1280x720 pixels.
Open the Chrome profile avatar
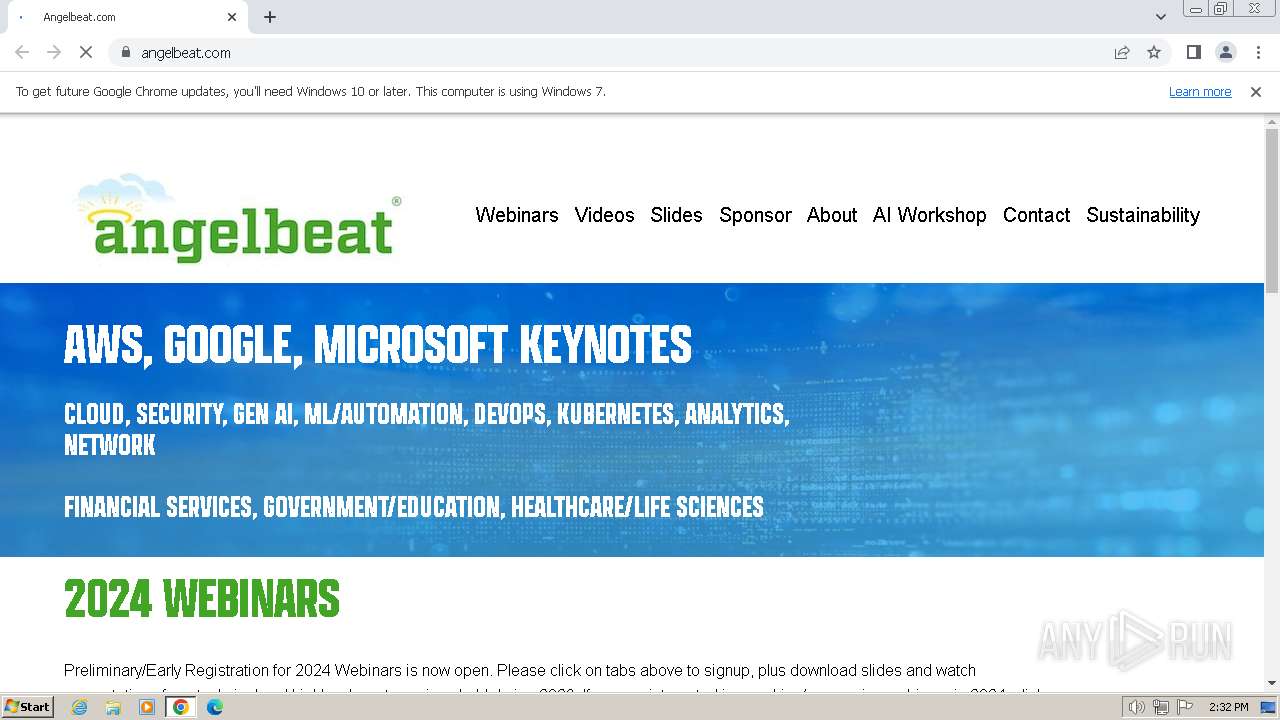click(1225, 52)
